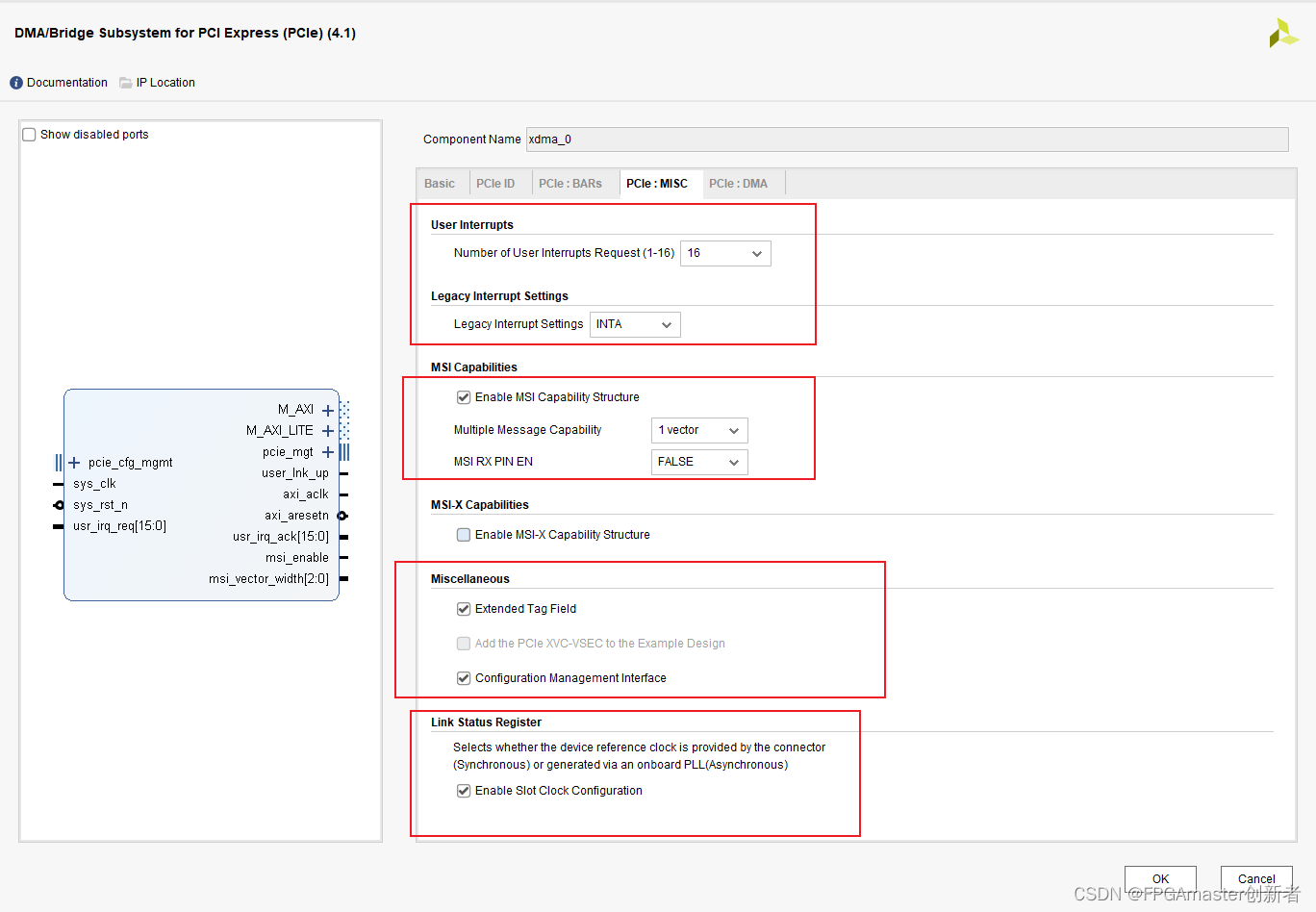Open the IP Location link

click(165, 83)
